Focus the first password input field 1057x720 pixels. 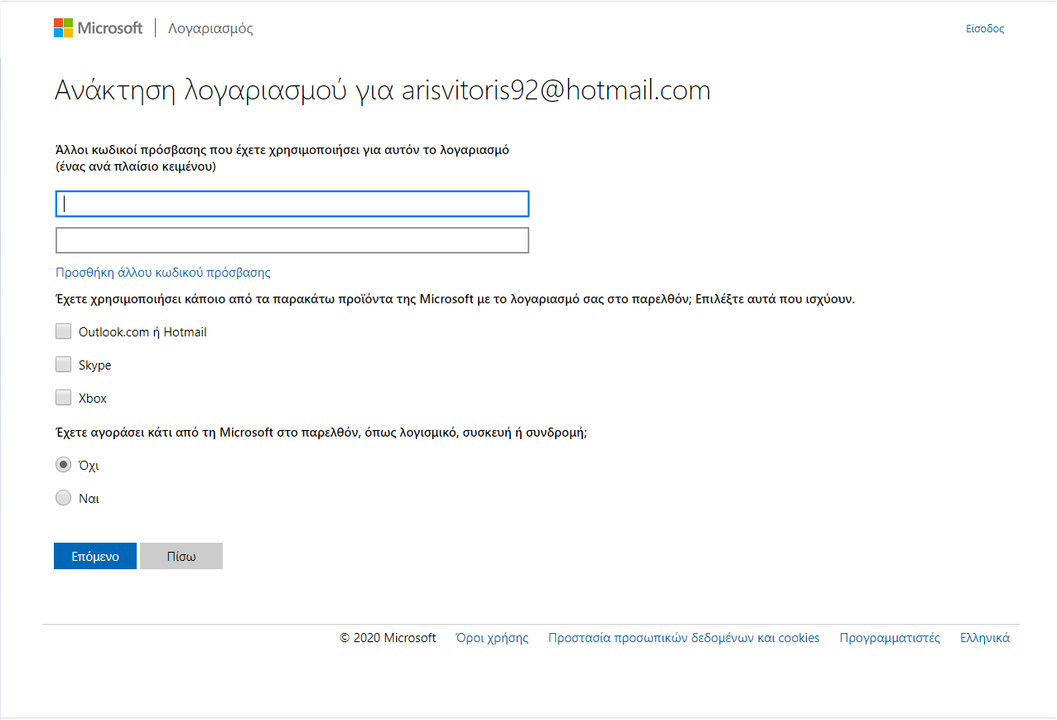(292, 204)
